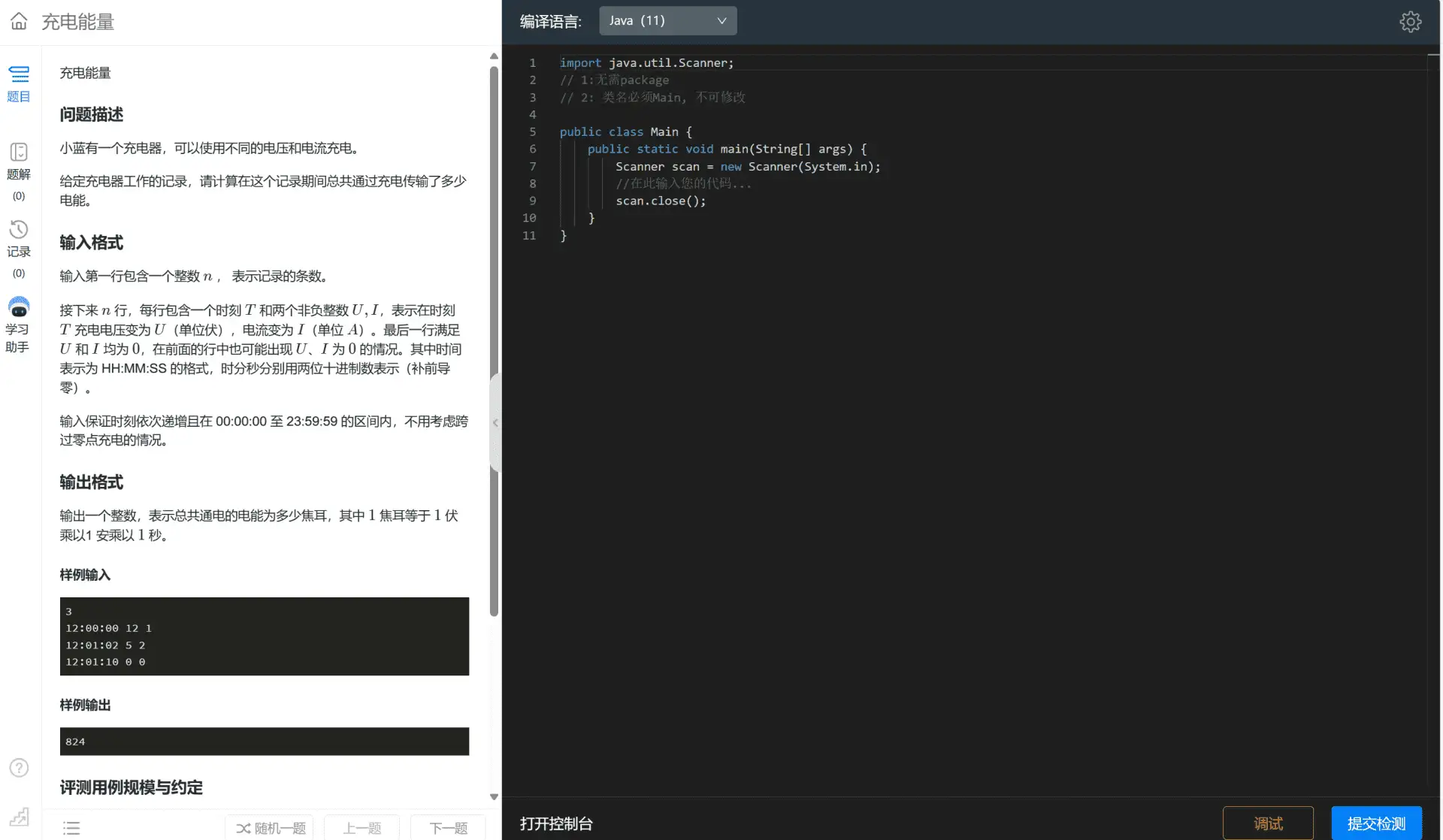Screen dimensions: 1443x840
Task: Click the 评测用例规模与约定 heading
Action: coord(132,787)
